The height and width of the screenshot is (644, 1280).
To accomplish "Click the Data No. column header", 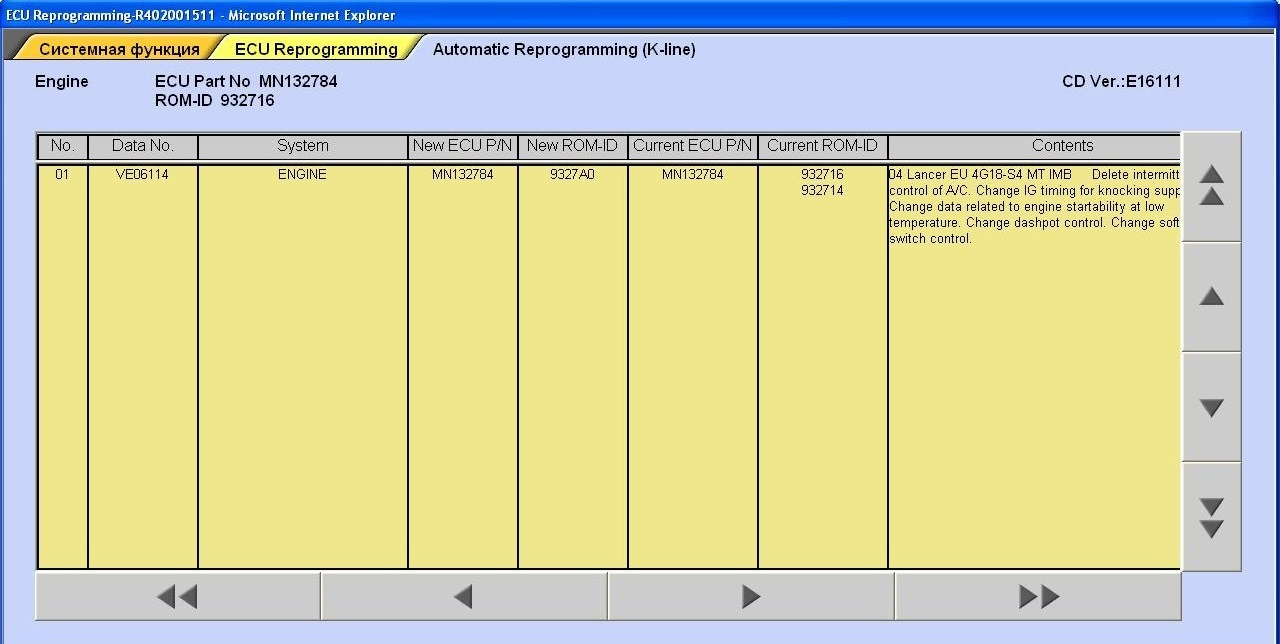I will click(143, 146).
